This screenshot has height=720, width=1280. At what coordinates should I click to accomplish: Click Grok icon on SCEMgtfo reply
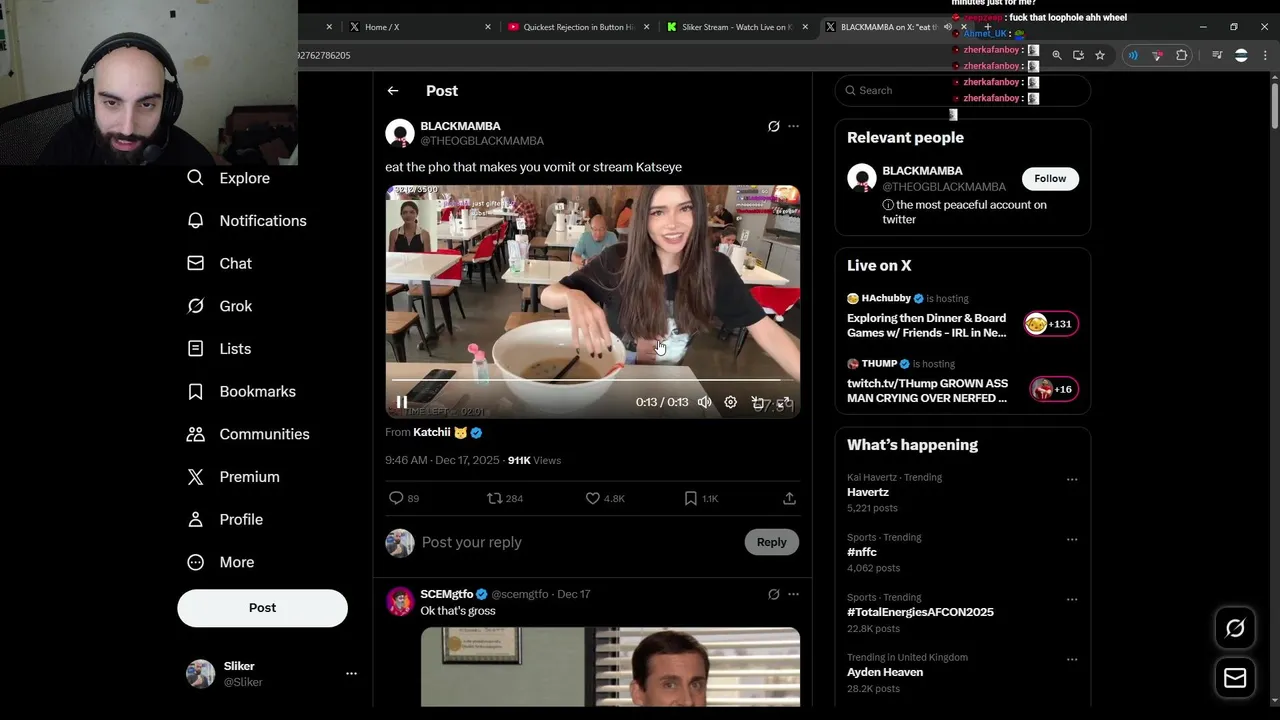tap(773, 594)
